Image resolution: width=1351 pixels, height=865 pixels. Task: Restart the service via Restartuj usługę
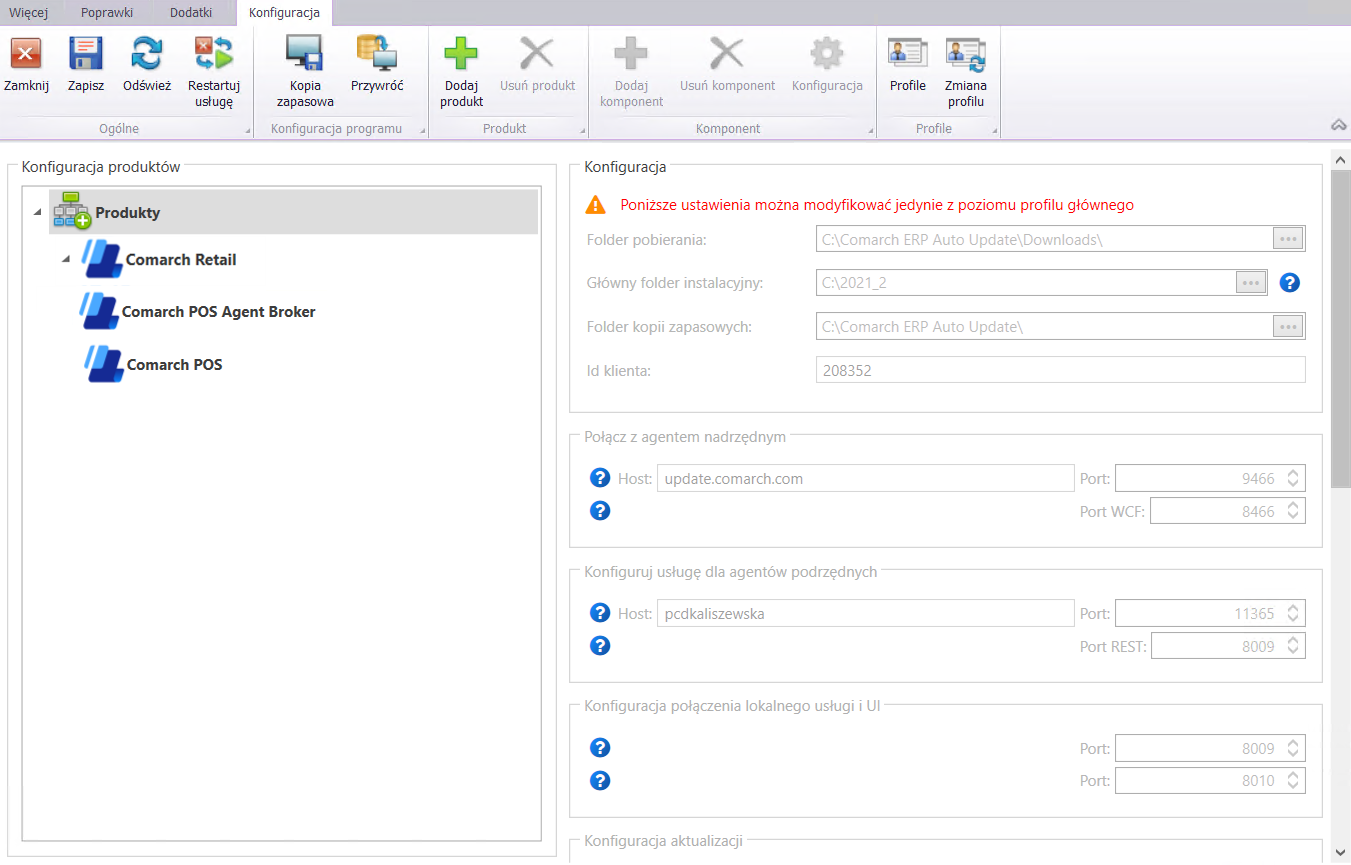[213, 53]
